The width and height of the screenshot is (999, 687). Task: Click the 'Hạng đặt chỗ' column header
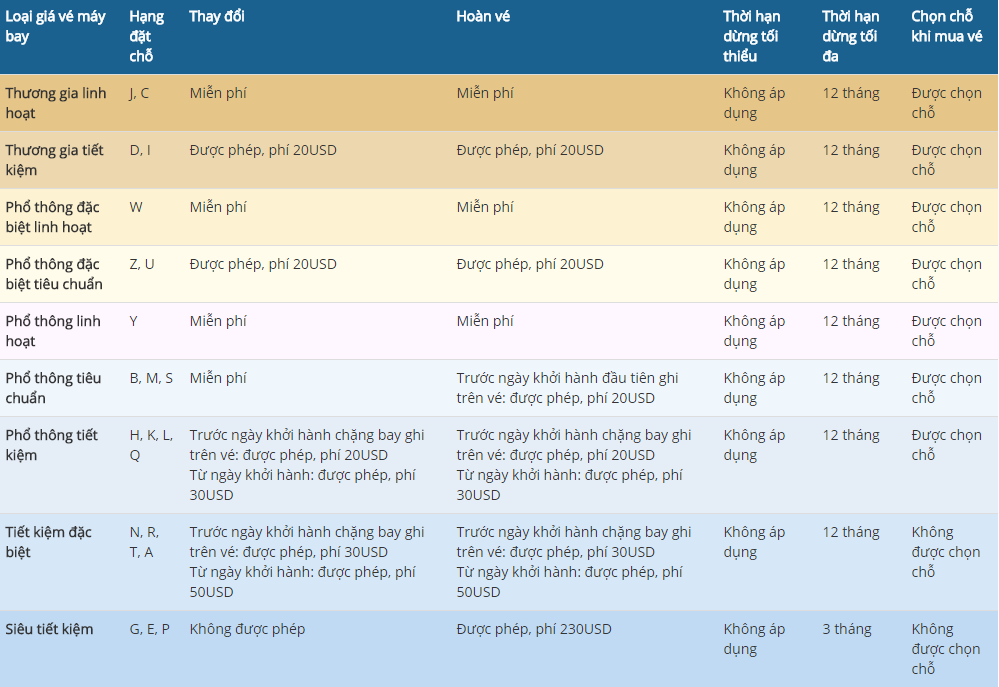(x=147, y=36)
